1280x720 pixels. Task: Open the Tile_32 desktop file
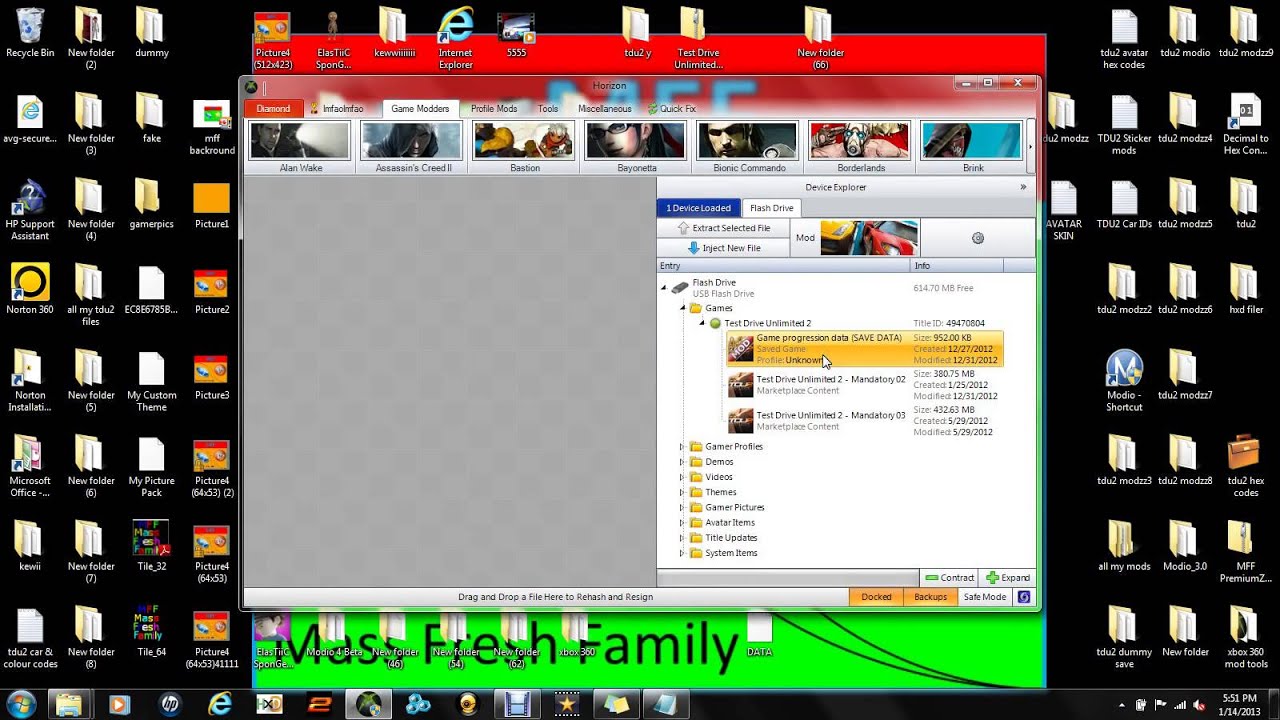[x=151, y=545]
